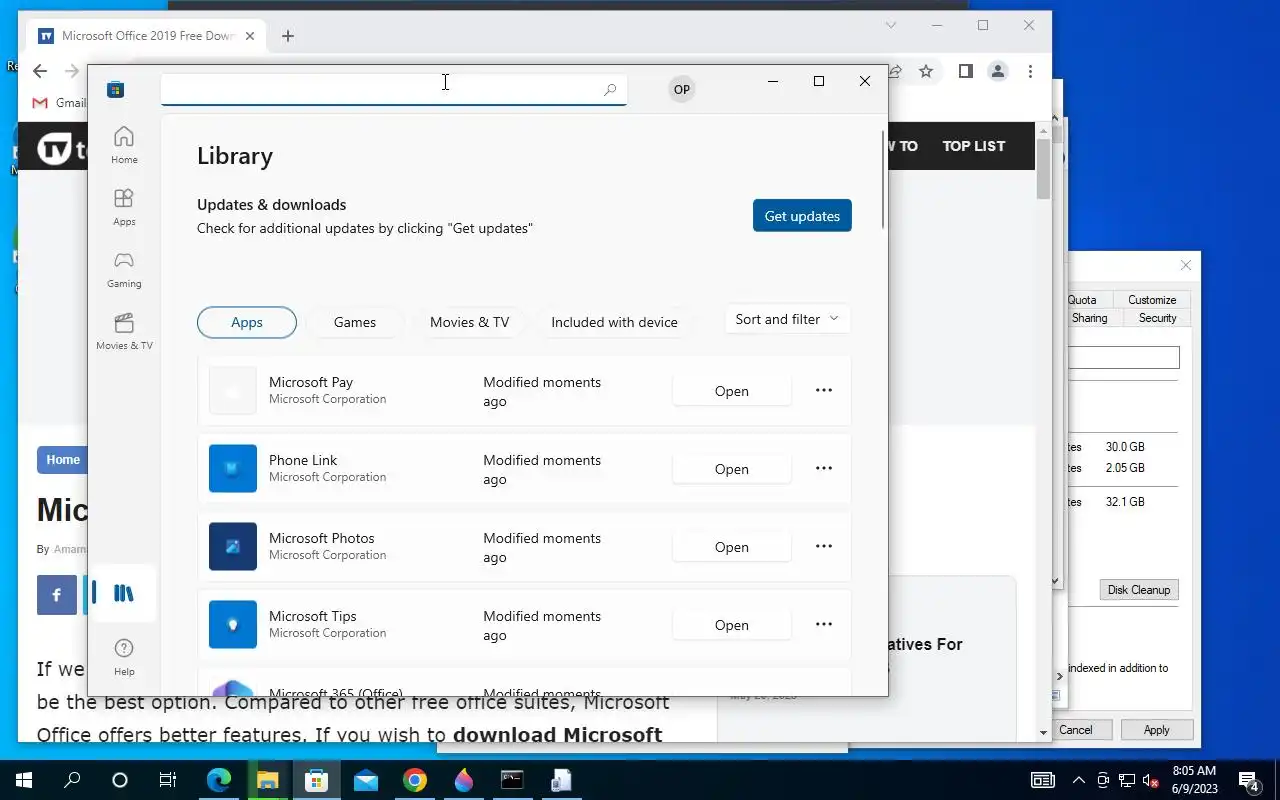Viewport: 1280px width, 800px height.
Task: Open Mail app from taskbar
Action: [366, 780]
